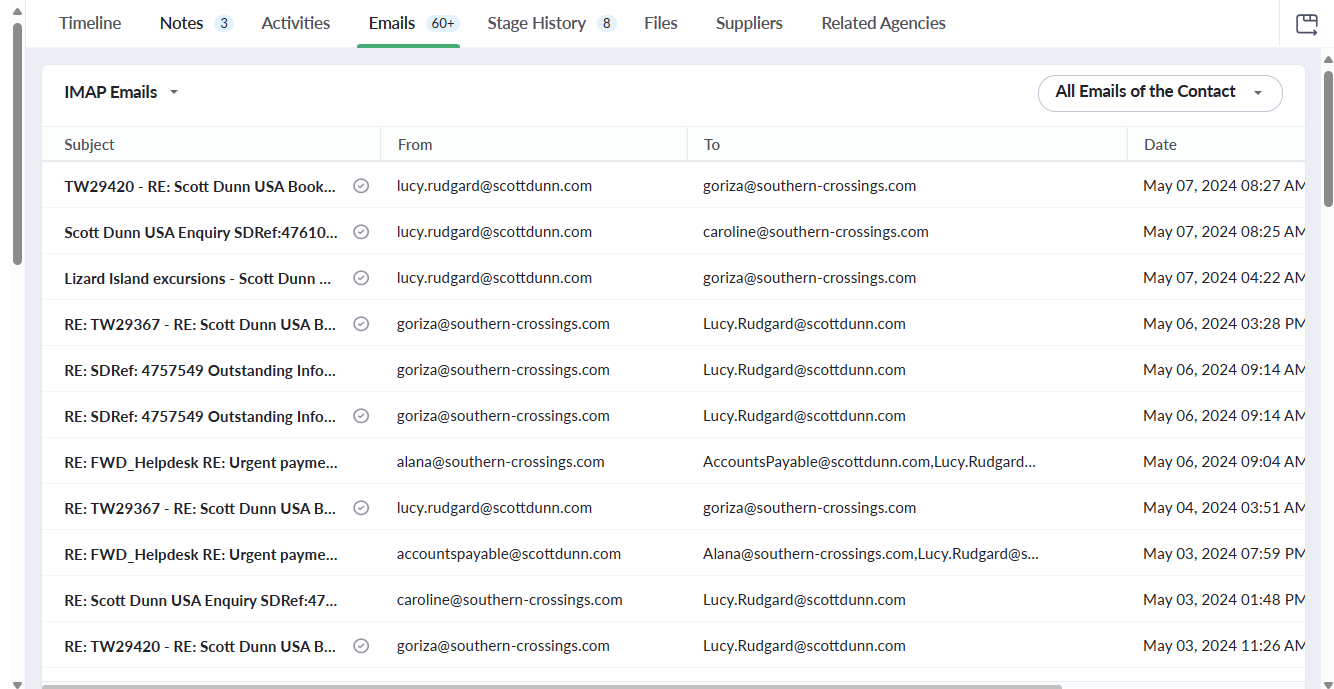This screenshot has height=689, width=1334.
Task: Open first RE: SDRef: 4757549 Outstanding Info email
Action: click(x=200, y=370)
